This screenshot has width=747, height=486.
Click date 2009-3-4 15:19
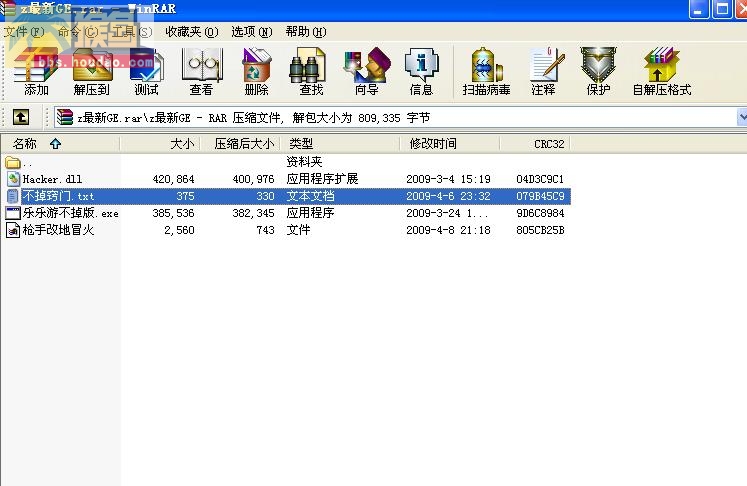click(x=448, y=179)
